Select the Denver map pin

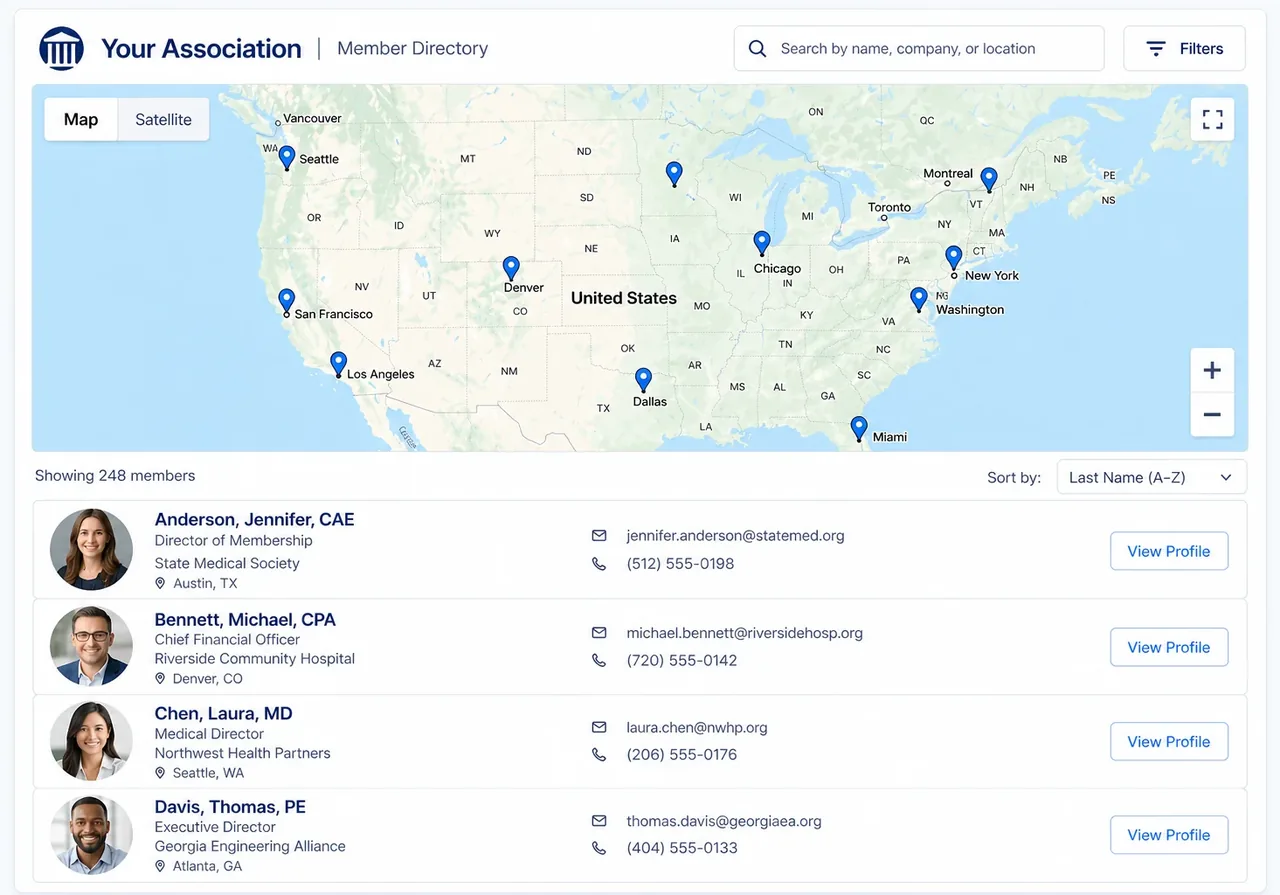(511, 268)
